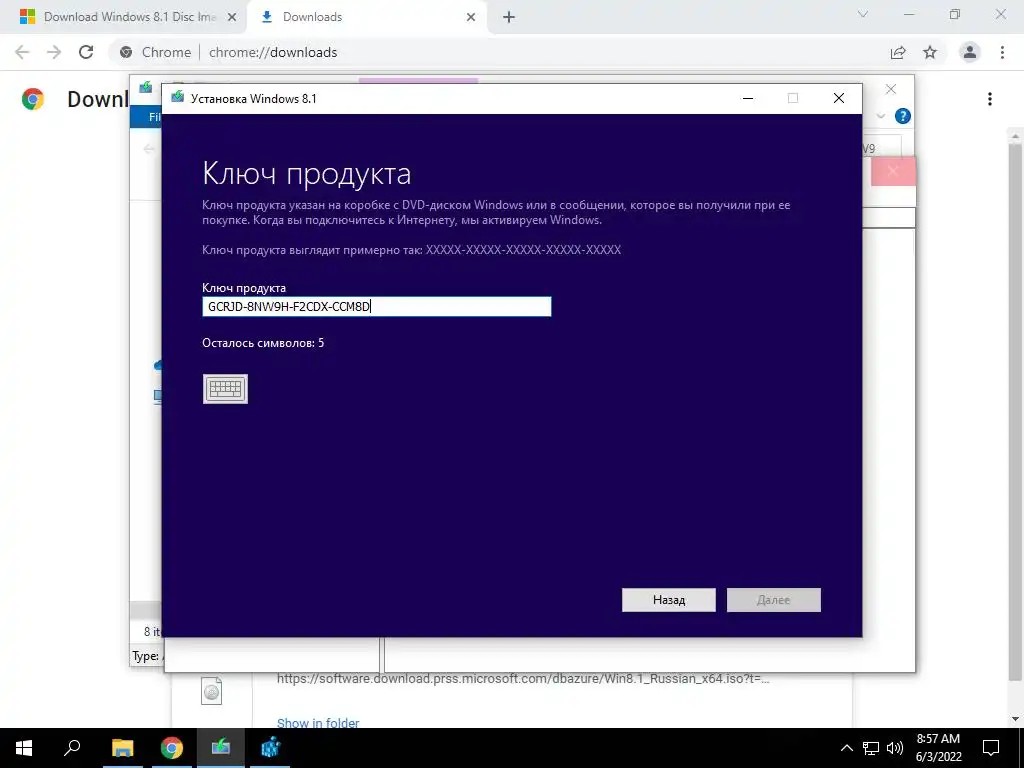Open the notification center icon

pyautogui.click(x=991, y=748)
